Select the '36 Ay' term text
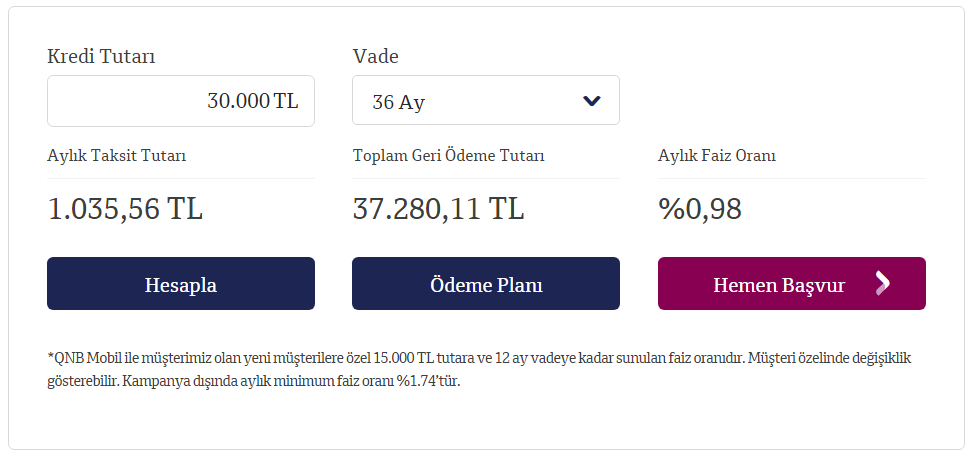This screenshot has height=458, width=976. [x=398, y=102]
